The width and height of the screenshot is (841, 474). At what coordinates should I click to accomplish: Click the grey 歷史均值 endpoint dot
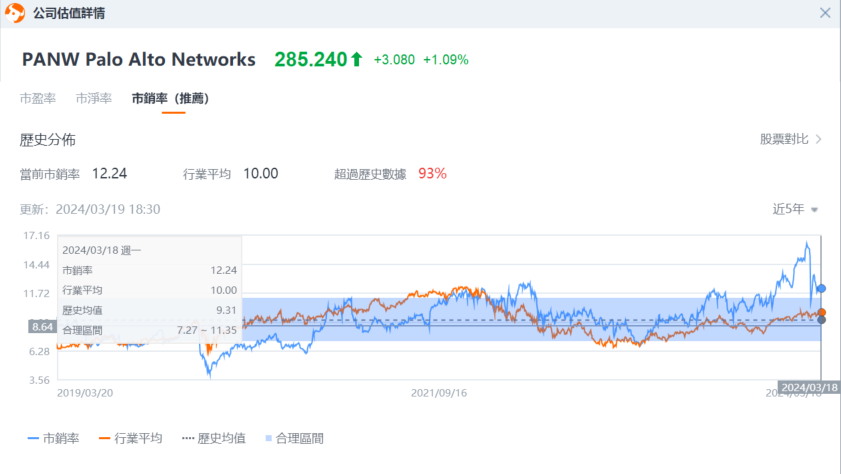click(821, 320)
